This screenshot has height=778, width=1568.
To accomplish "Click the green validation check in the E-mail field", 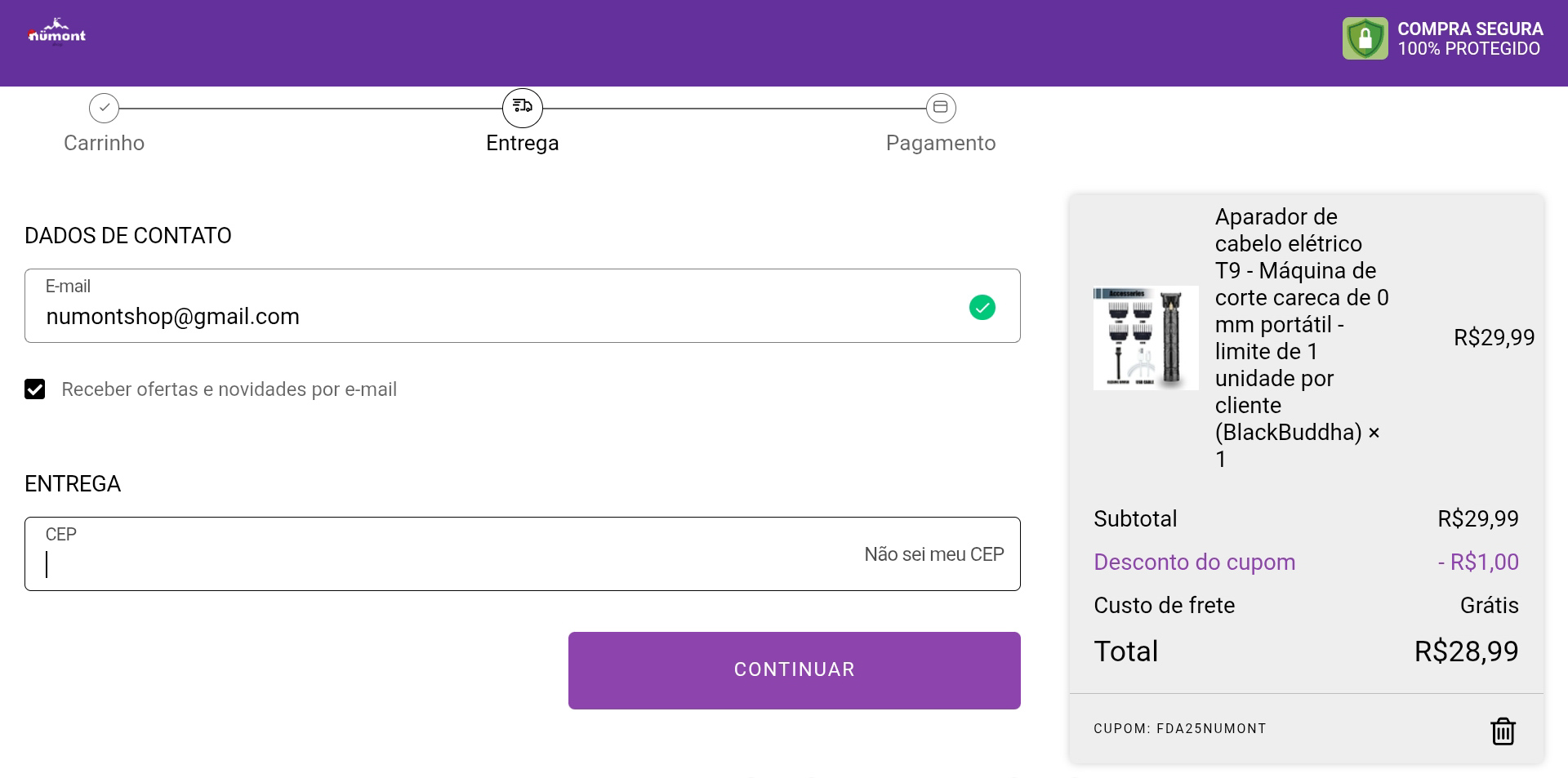I will click(982, 308).
